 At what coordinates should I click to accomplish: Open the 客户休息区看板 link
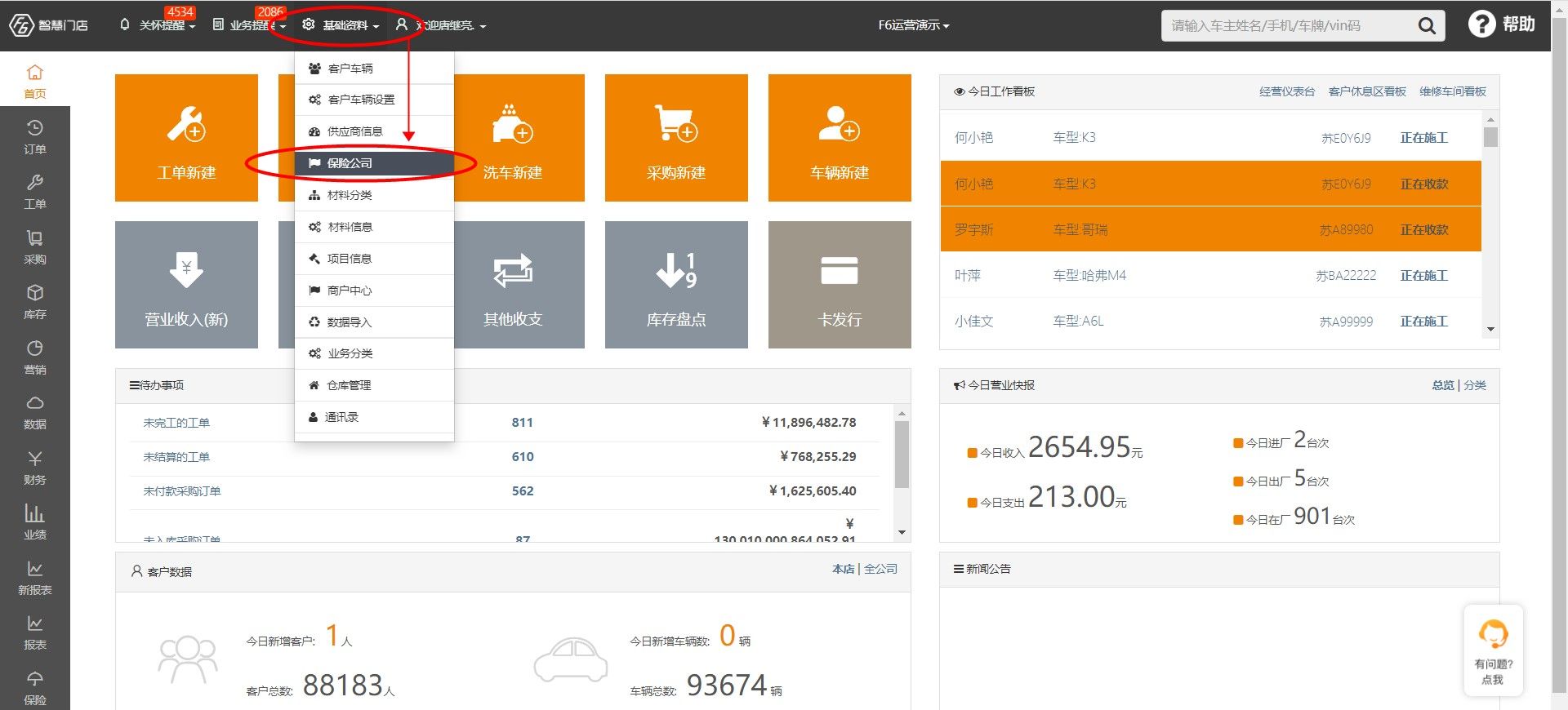(x=1367, y=91)
